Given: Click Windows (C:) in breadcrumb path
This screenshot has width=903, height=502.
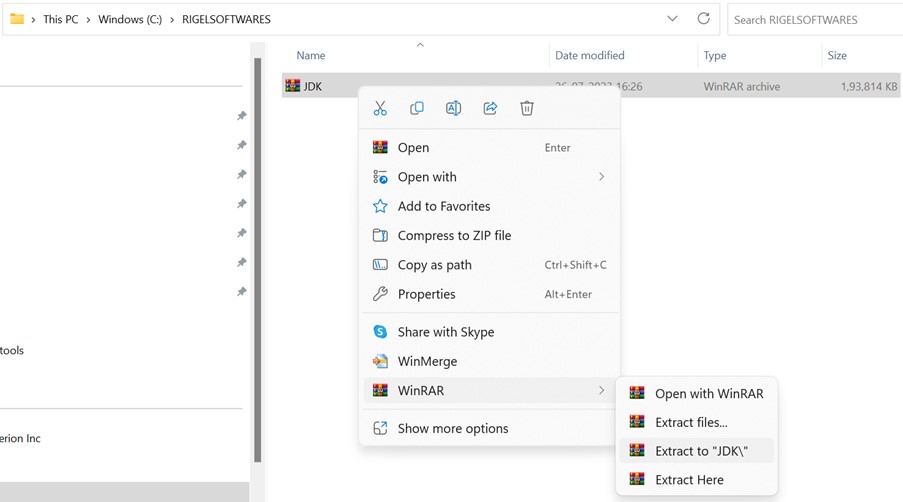Looking at the screenshot, I should point(130,19).
